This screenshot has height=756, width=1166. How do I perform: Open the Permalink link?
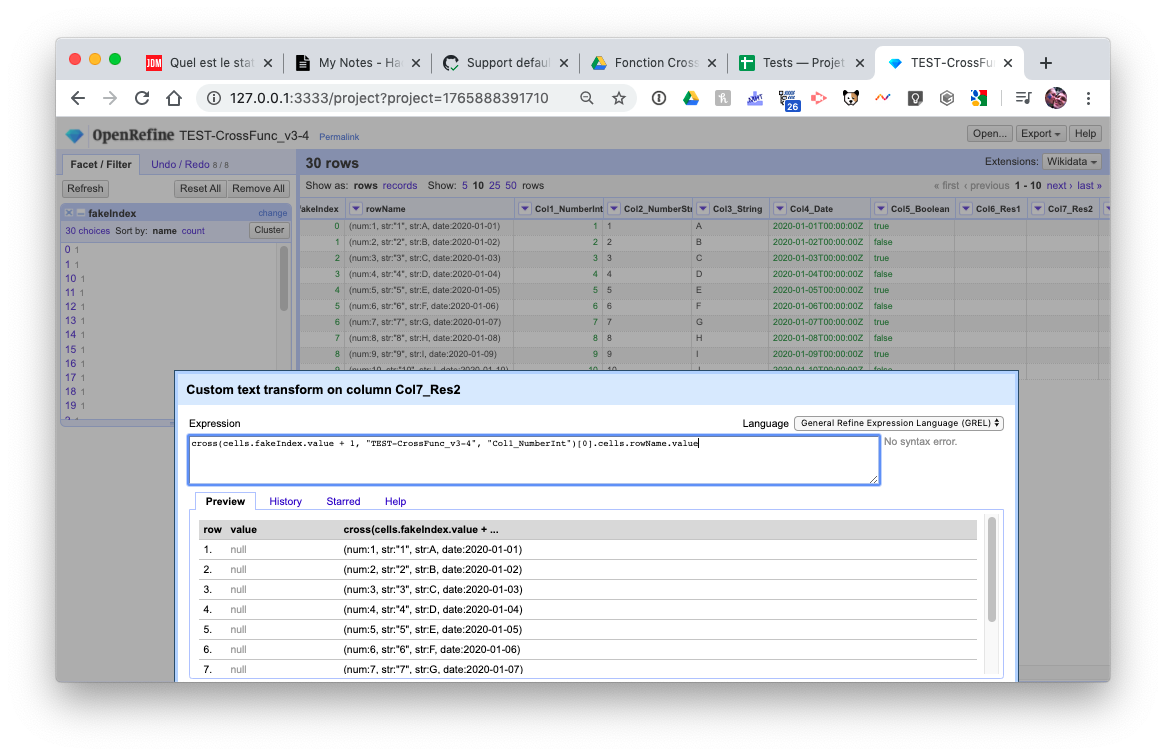[339, 137]
